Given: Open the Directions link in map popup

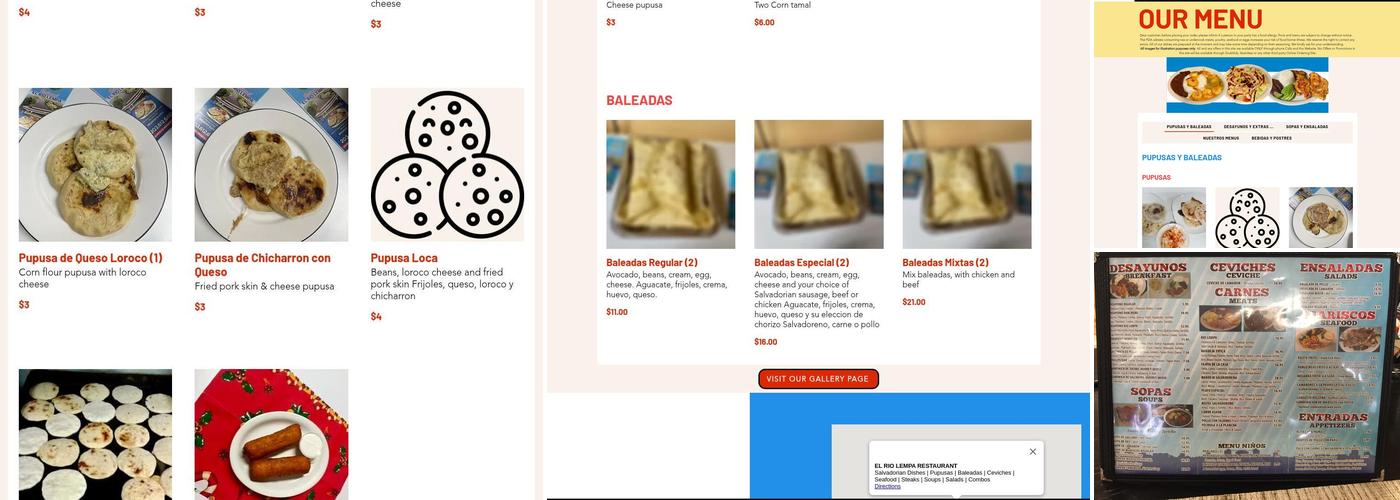Looking at the screenshot, I should (x=888, y=486).
